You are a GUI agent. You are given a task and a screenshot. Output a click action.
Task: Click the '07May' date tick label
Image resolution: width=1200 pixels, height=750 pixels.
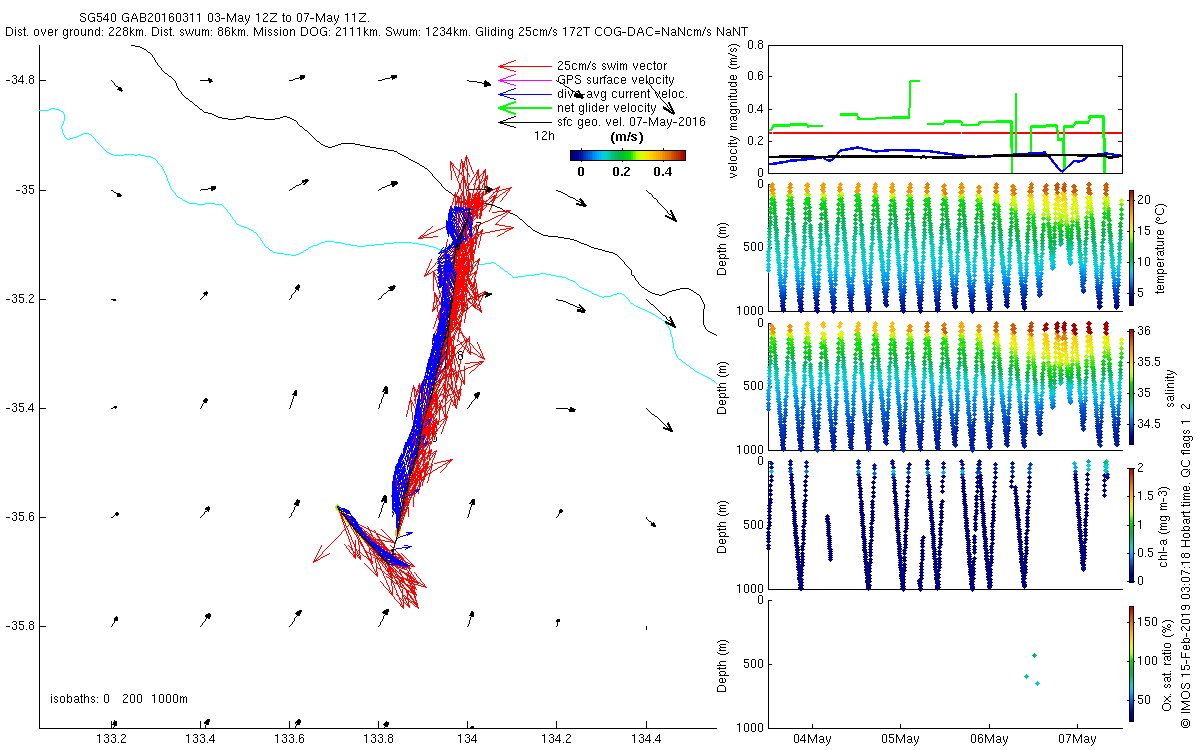(x=1078, y=739)
